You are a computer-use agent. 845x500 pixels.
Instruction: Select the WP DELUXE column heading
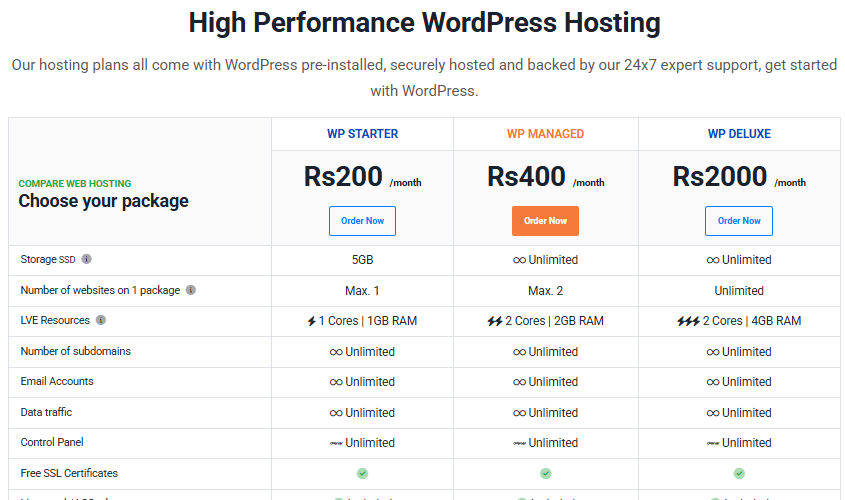[739, 134]
